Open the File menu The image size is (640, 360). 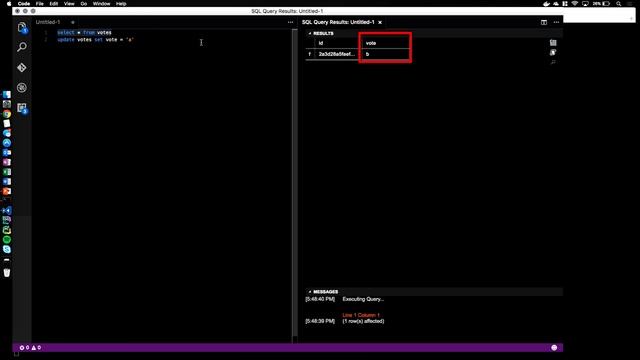click(x=40, y=4)
